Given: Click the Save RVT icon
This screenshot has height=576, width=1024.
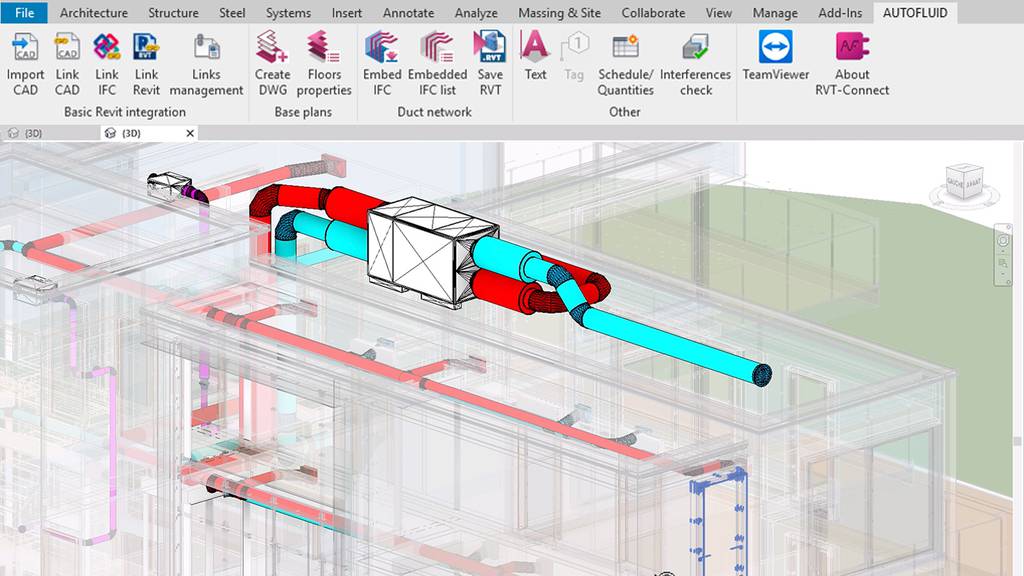Looking at the screenshot, I should coord(490,64).
